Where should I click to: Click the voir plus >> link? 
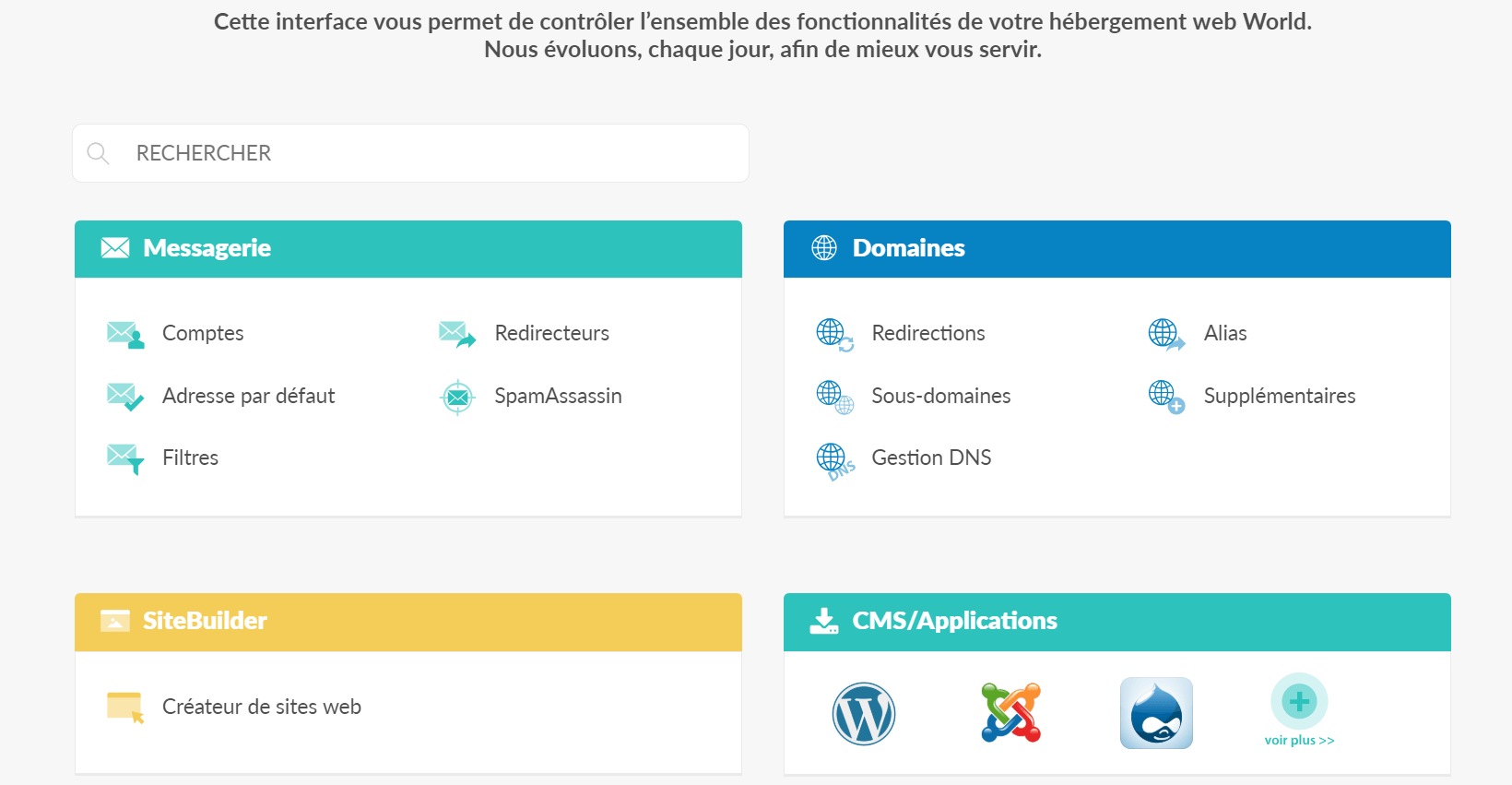click(1299, 741)
